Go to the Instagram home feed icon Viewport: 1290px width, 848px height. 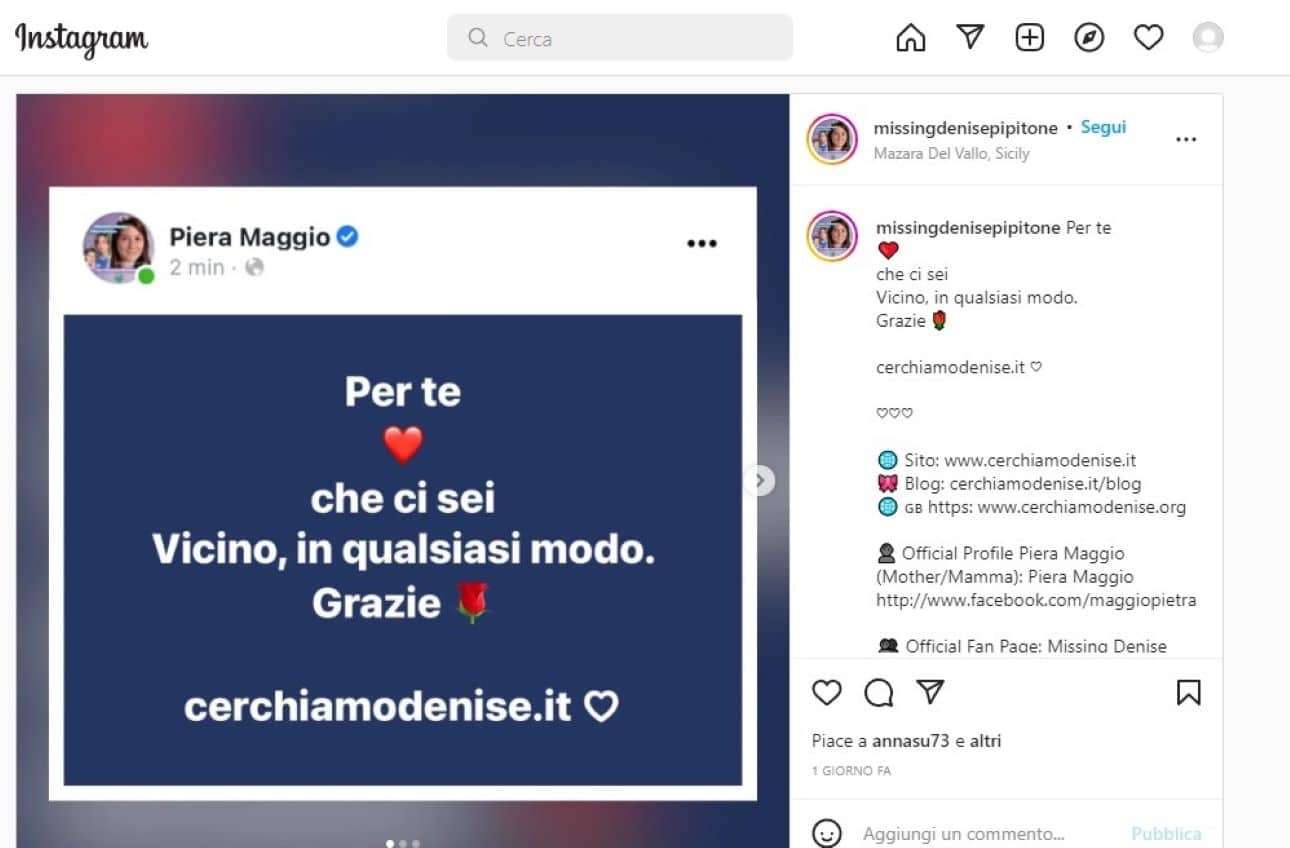[910, 38]
